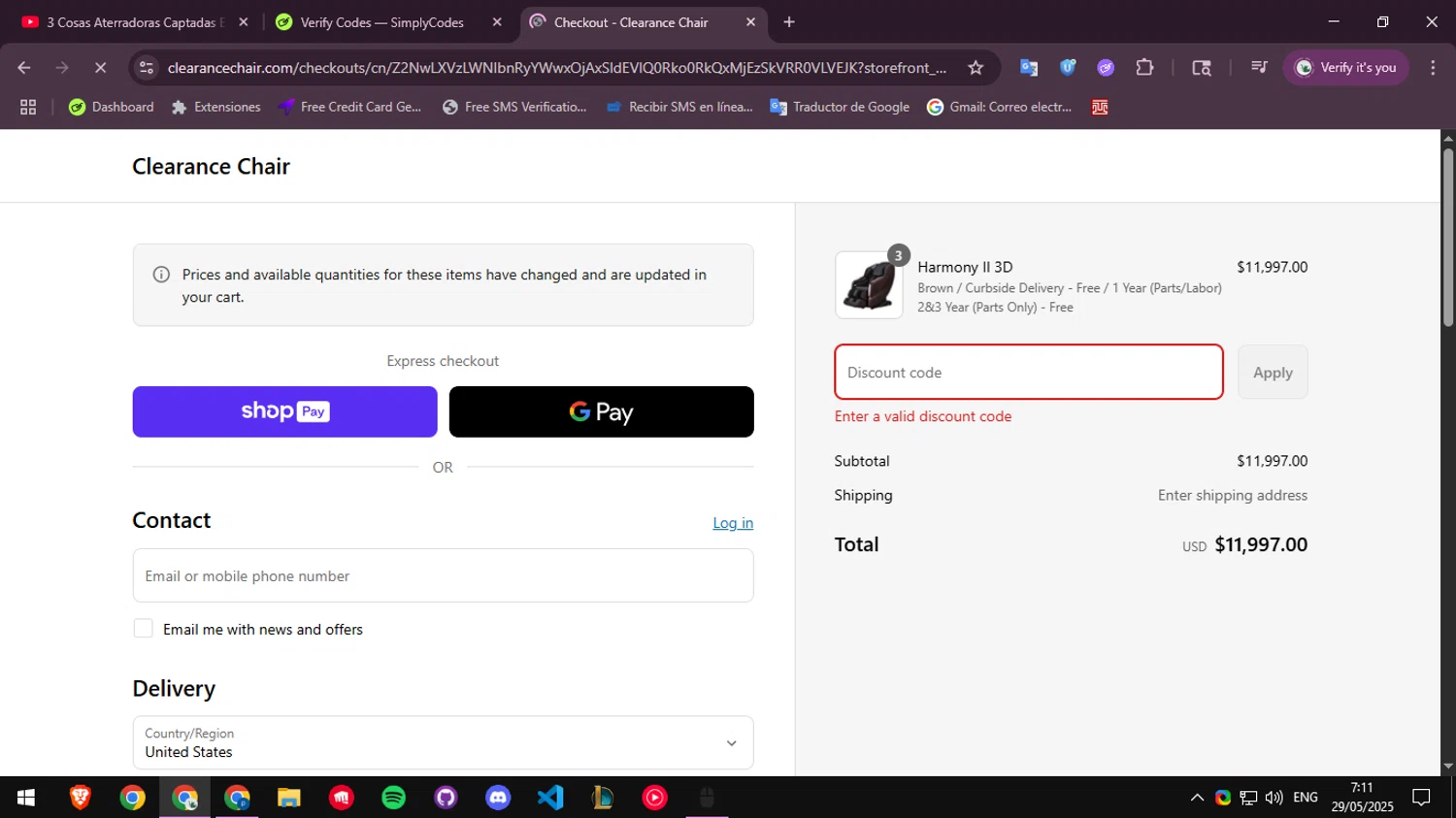Open Bitwarden shield extension icon
Image resolution: width=1456 pixels, height=818 pixels.
pyautogui.click(x=1068, y=68)
